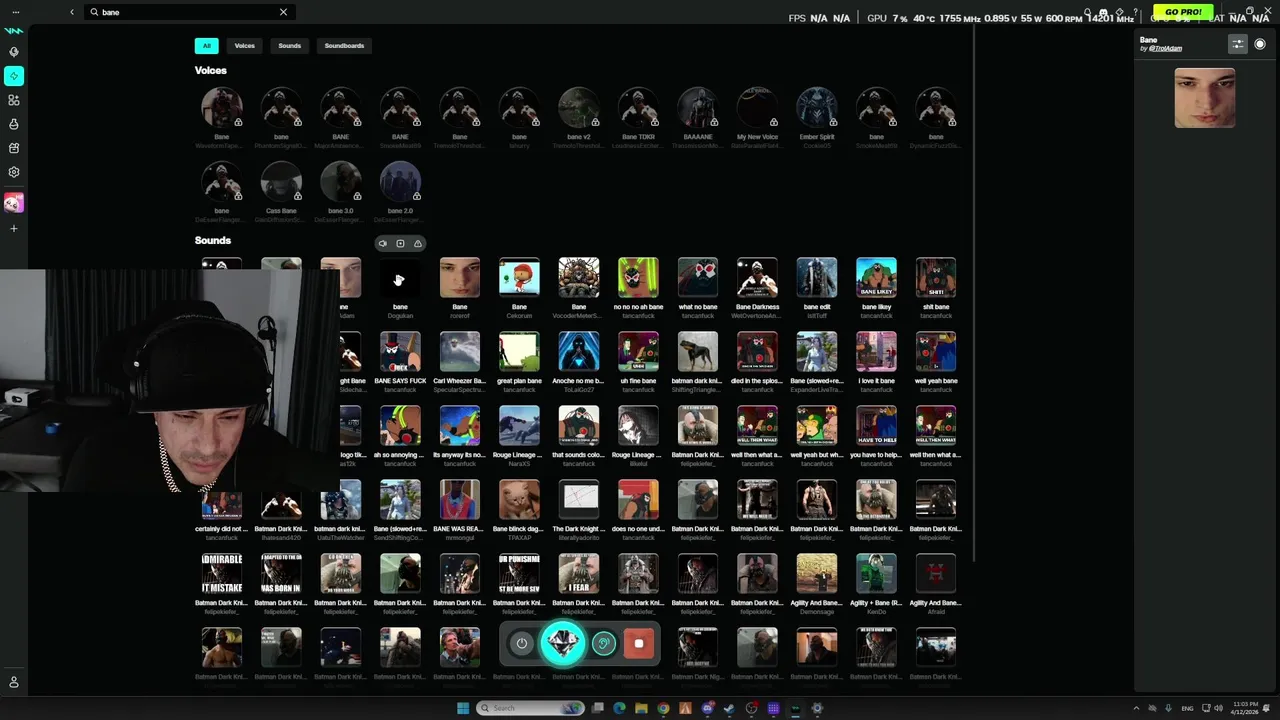Play the 'shit bane' sound
The width and height of the screenshot is (1280, 720).
click(936, 278)
